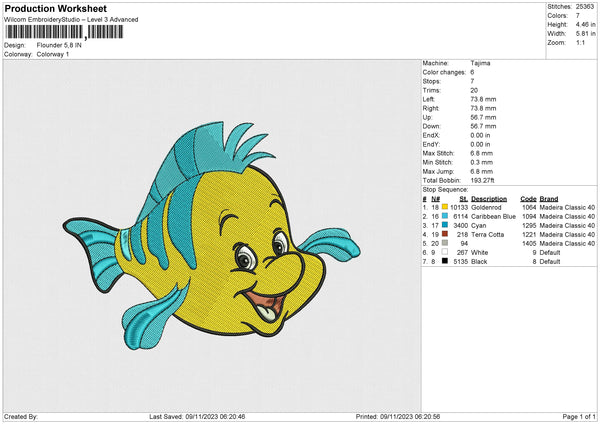The image size is (600, 424).
Task: Click the White thread color swatch
Action: click(x=445, y=252)
